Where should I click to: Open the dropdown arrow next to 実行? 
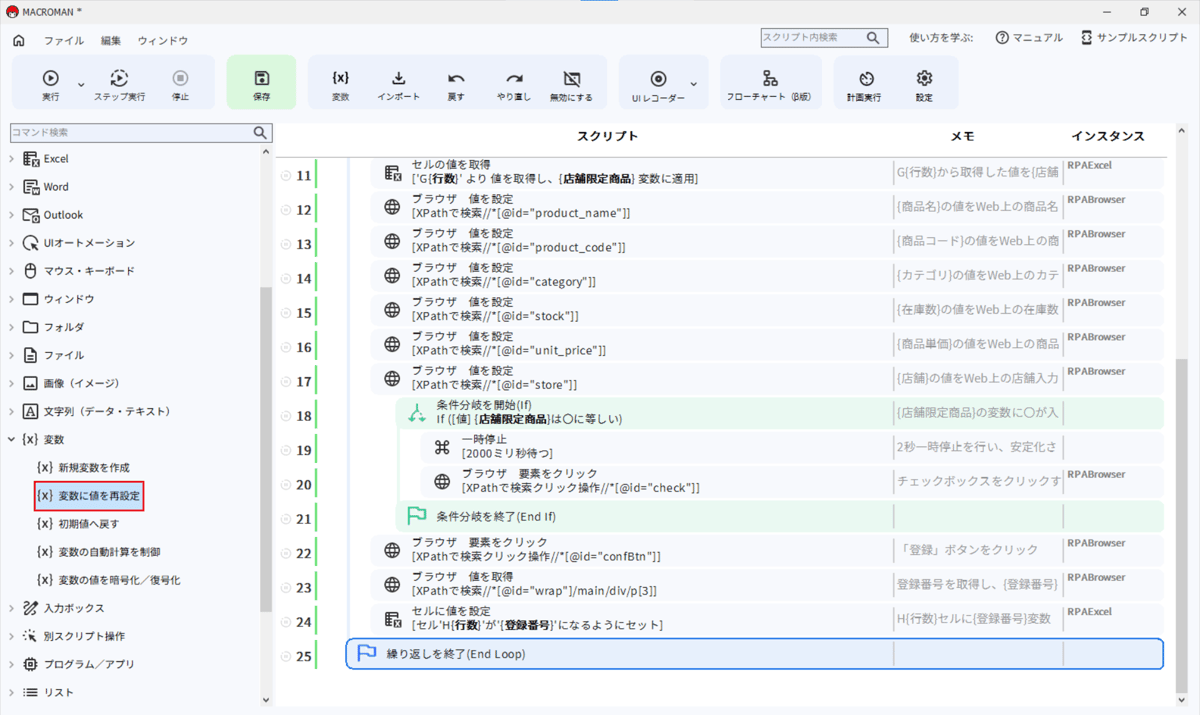81,85
